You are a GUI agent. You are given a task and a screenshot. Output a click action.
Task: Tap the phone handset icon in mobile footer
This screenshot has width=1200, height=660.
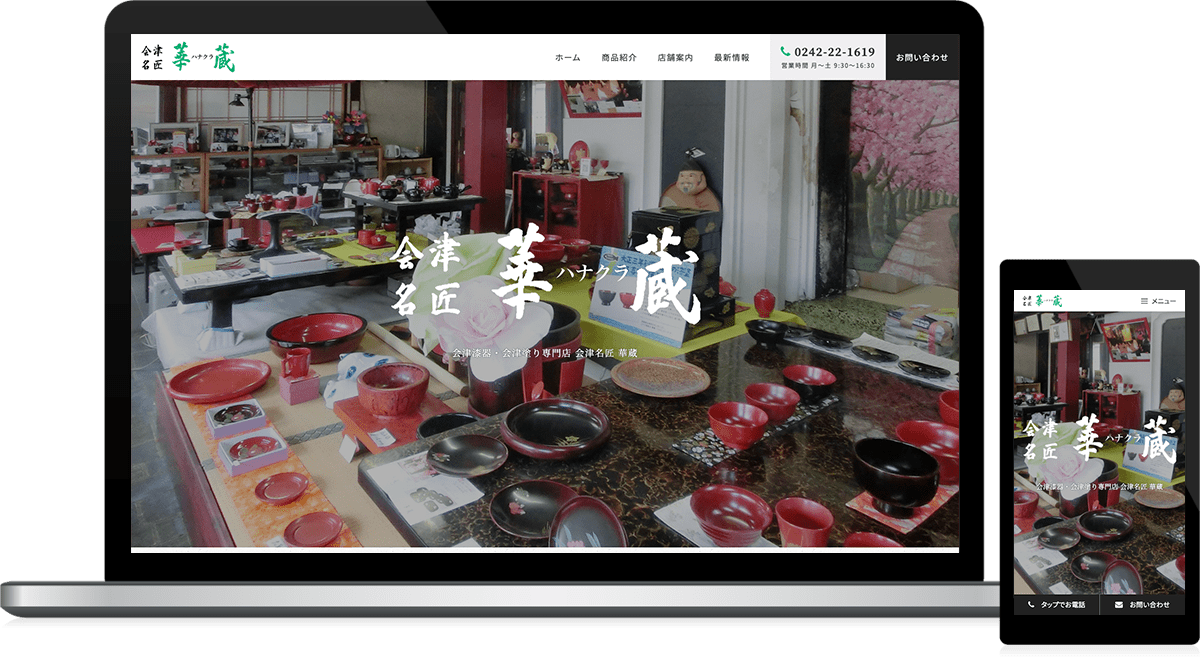1031,605
